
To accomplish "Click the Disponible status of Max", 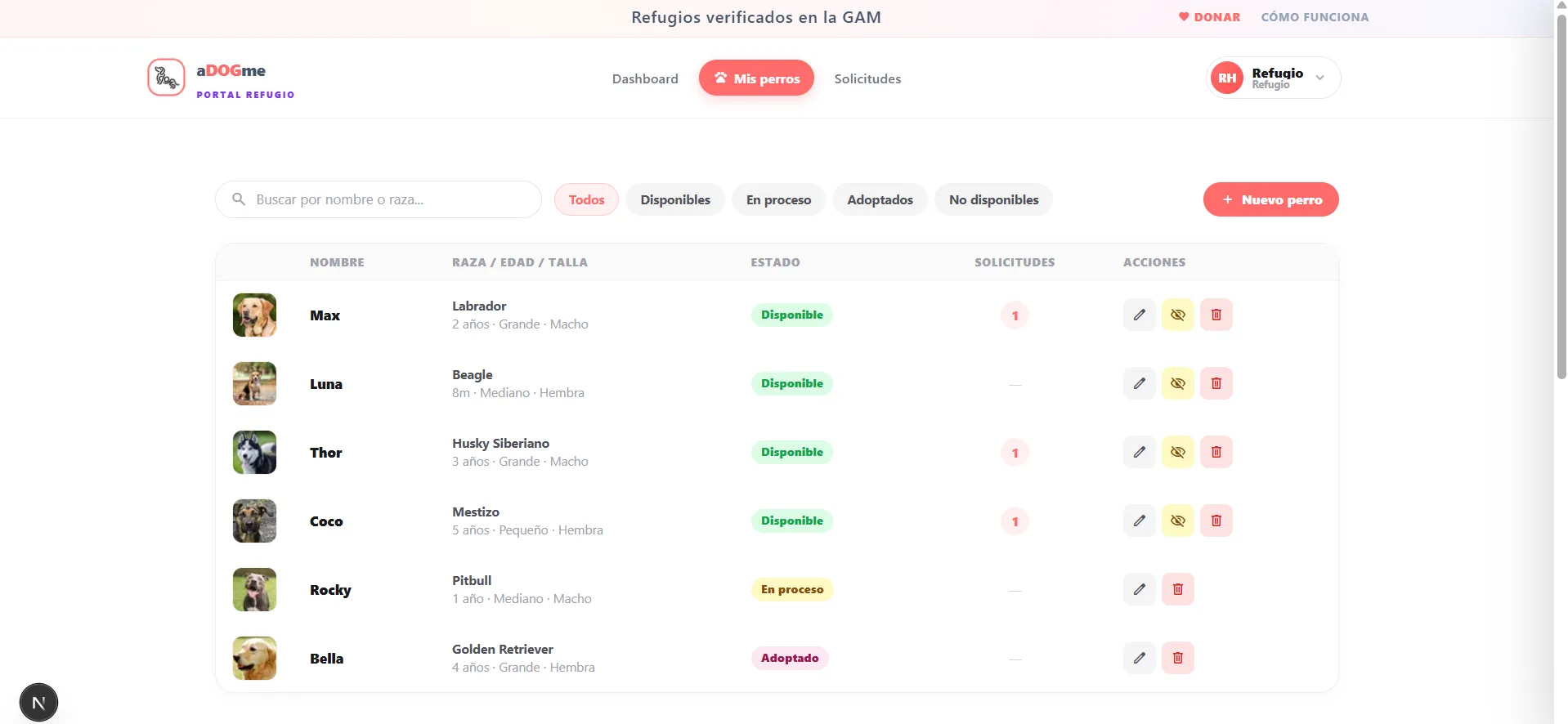I will coord(791,315).
